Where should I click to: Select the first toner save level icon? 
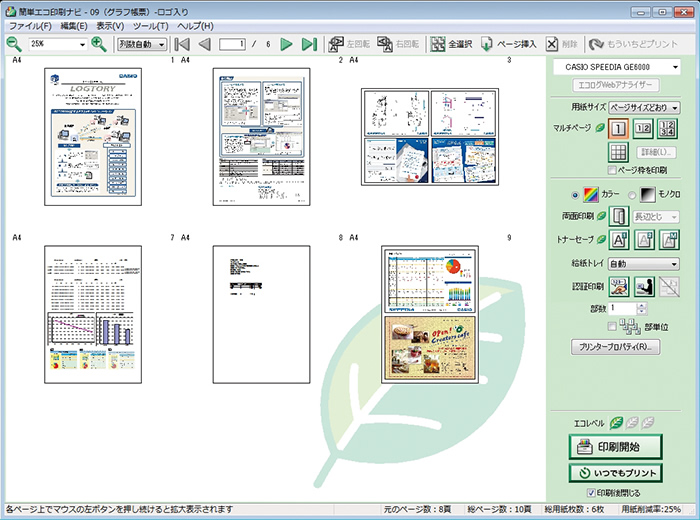tap(619, 239)
